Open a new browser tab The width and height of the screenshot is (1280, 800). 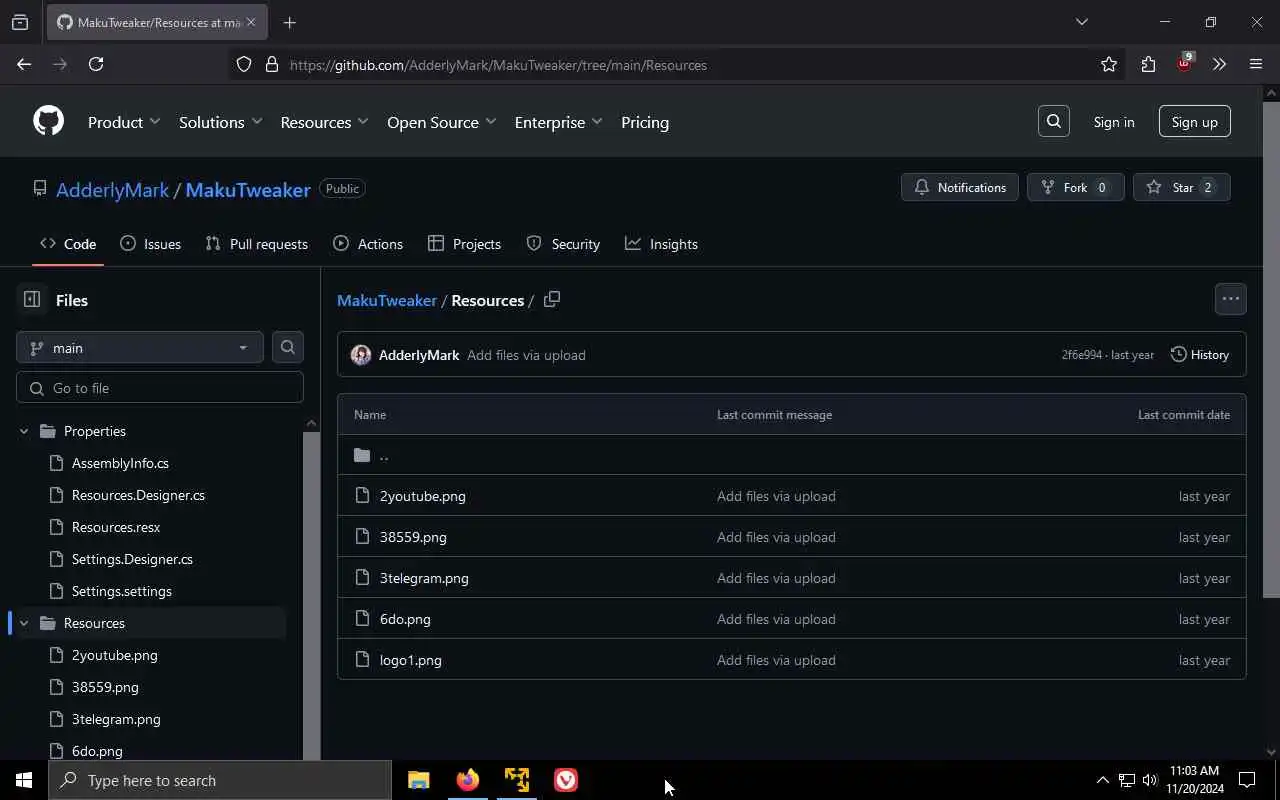[289, 22]
